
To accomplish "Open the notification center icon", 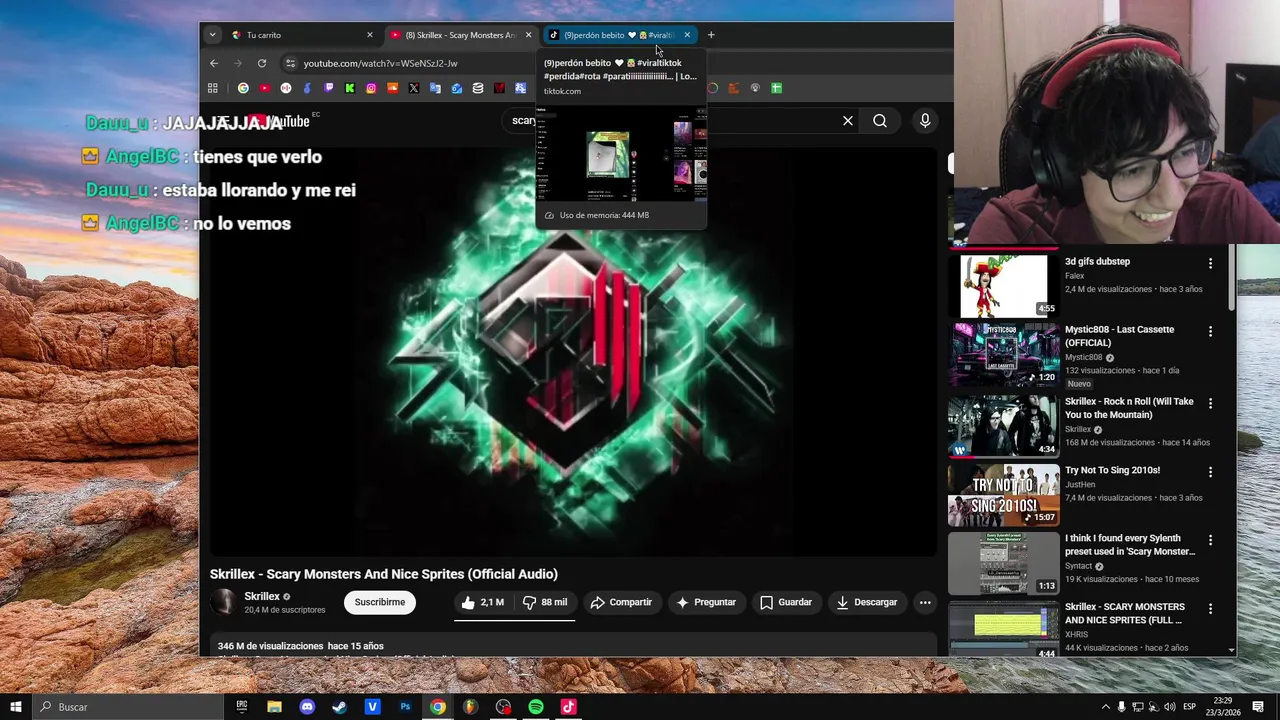I will [x=1258, y=707].
